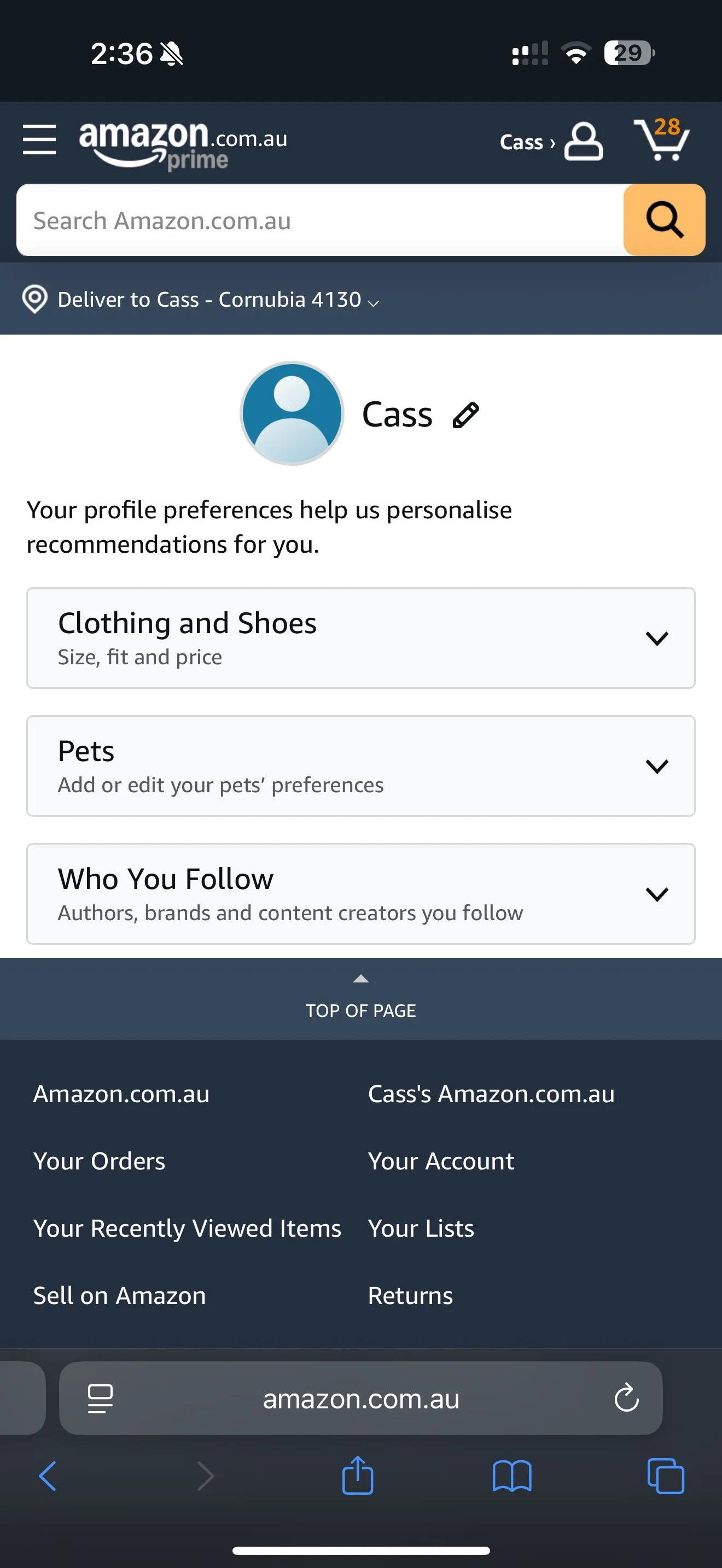The width and height of the screenshot is (722, 1568).
Task: Jump to Top of Page
Action: pyautogui.click(x=360, y=999)
